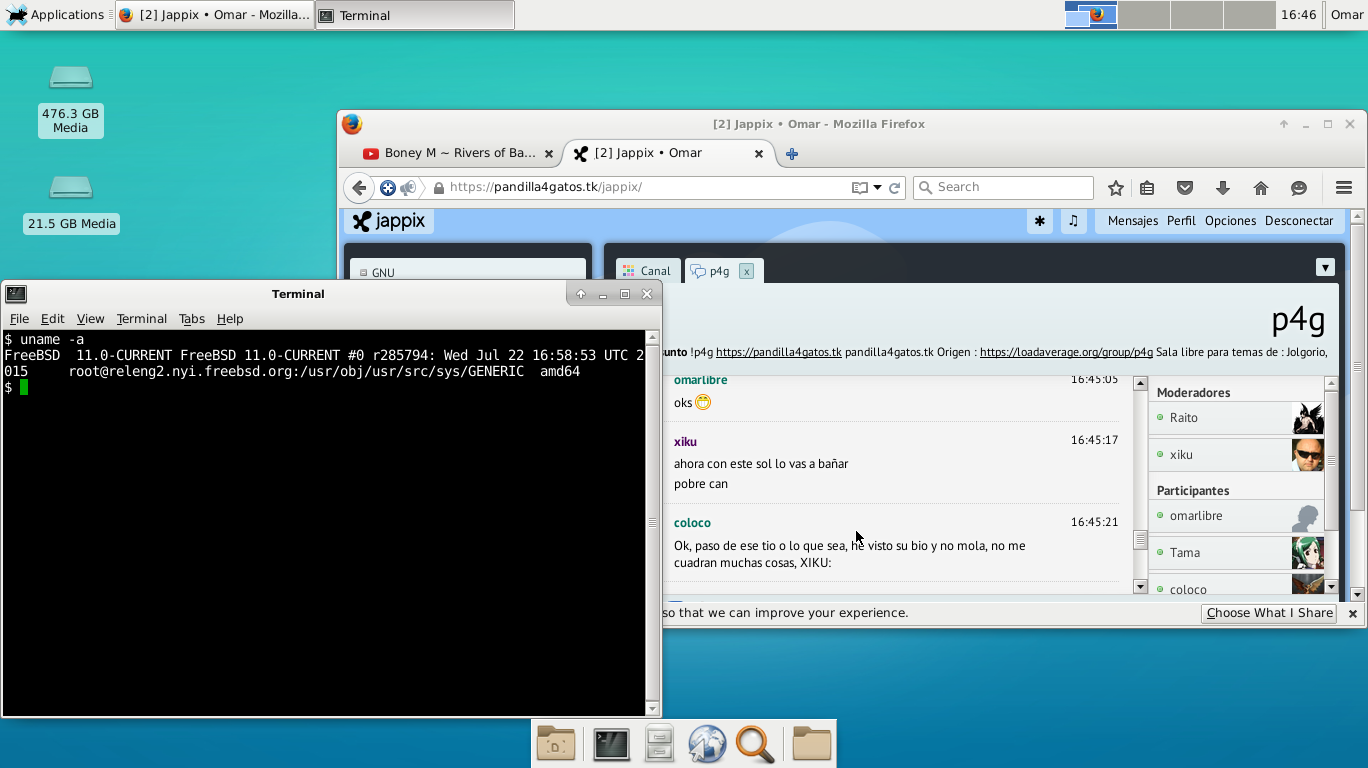Open the Terminal File menu
This screenshot has width=1368, height=768.
19,319
